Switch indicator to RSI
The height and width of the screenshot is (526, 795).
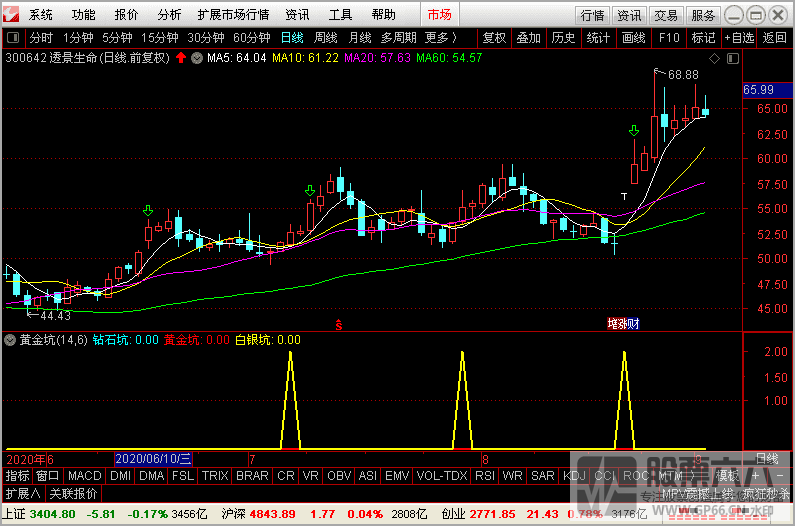tap(485, 476)
